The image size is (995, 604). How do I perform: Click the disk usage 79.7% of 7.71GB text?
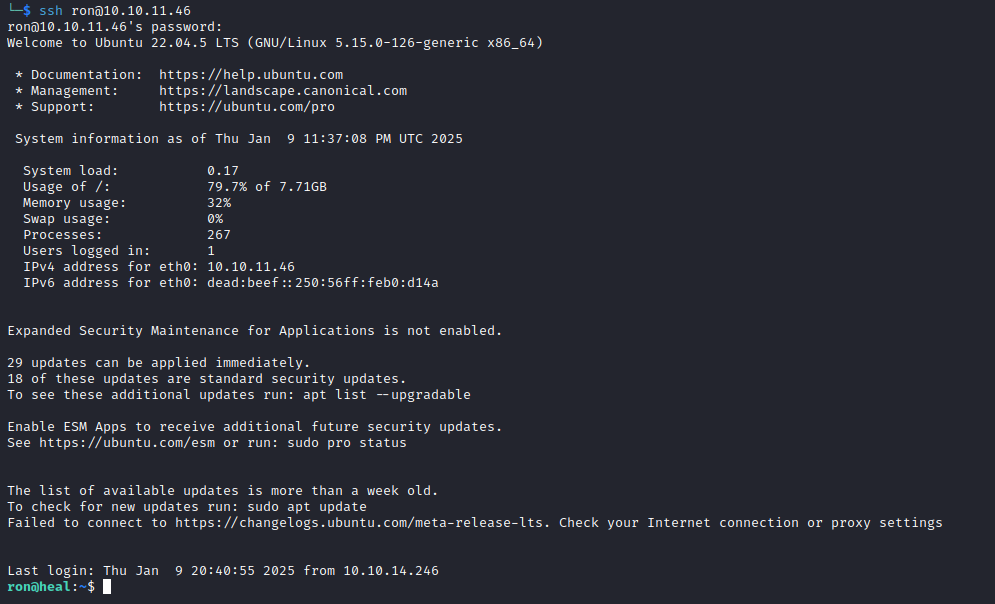coord(267,187)
